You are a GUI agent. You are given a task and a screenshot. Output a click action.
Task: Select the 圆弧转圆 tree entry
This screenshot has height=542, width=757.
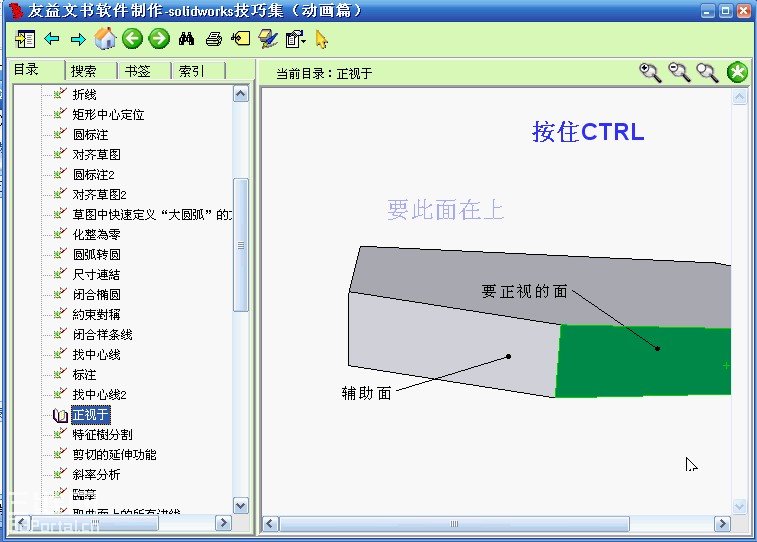(97, 254)
